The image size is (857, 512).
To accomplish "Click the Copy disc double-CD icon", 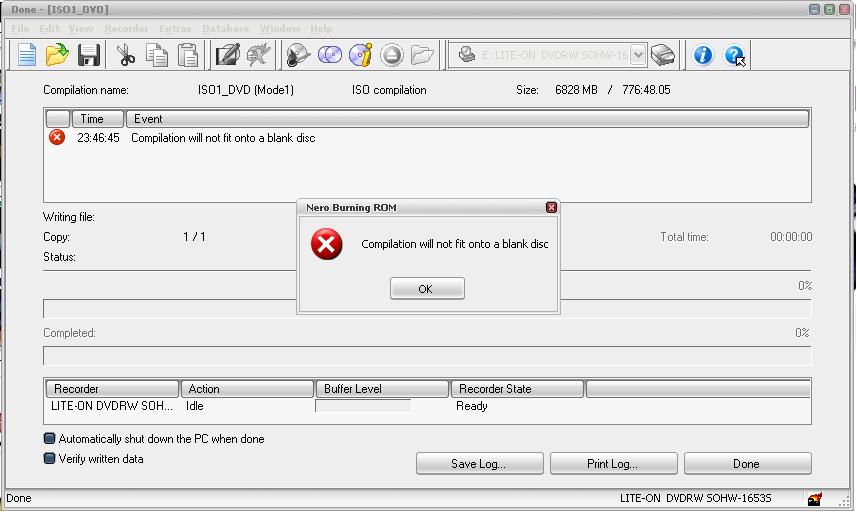I will click(330, 55).
